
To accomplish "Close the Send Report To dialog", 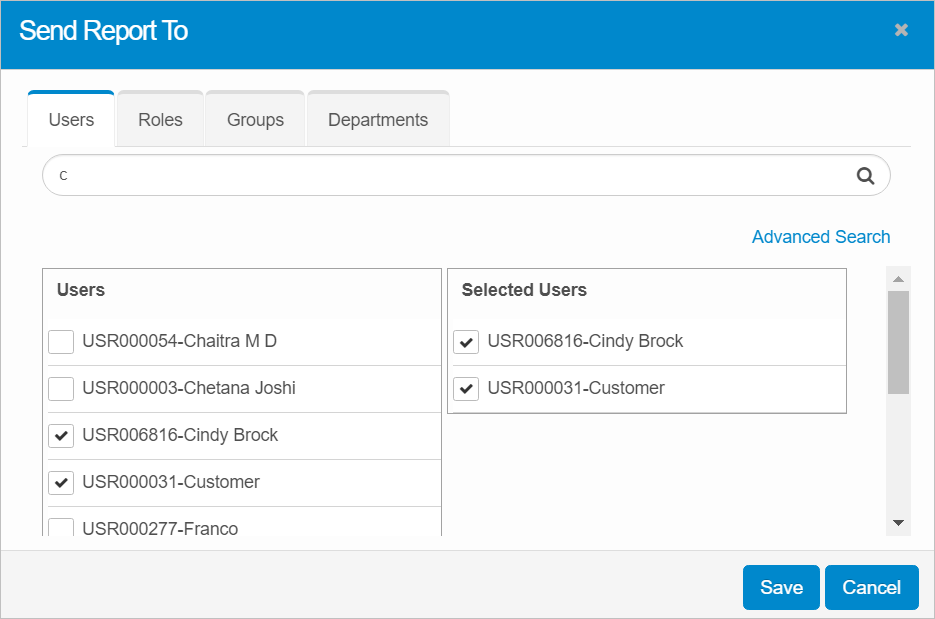I will 901,30.
